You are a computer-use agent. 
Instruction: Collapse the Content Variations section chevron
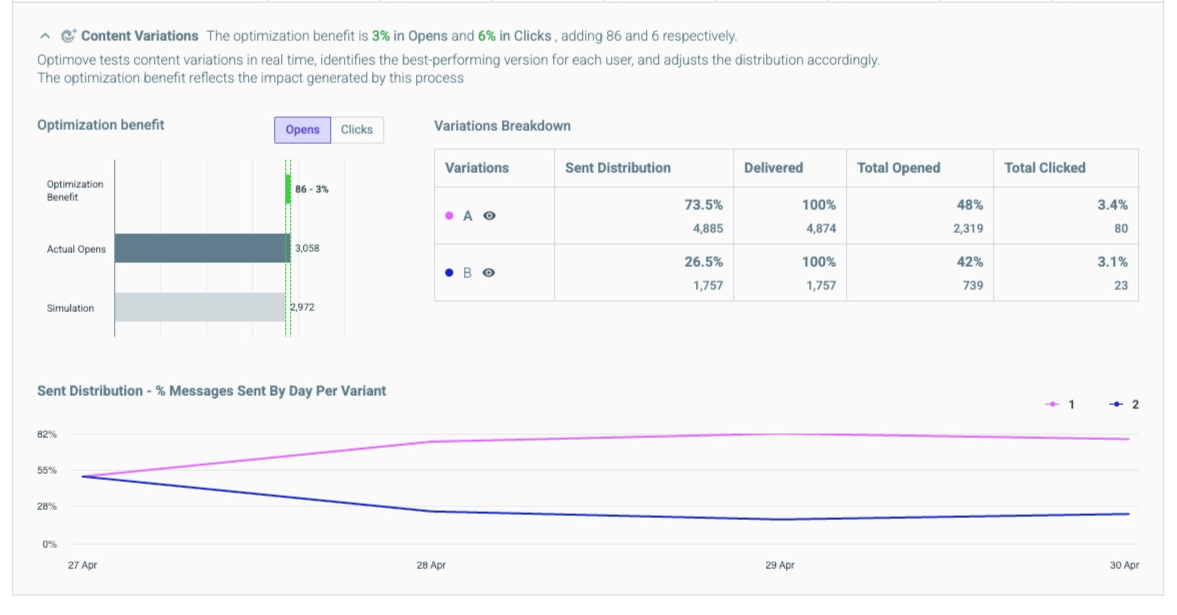point(45,36)
